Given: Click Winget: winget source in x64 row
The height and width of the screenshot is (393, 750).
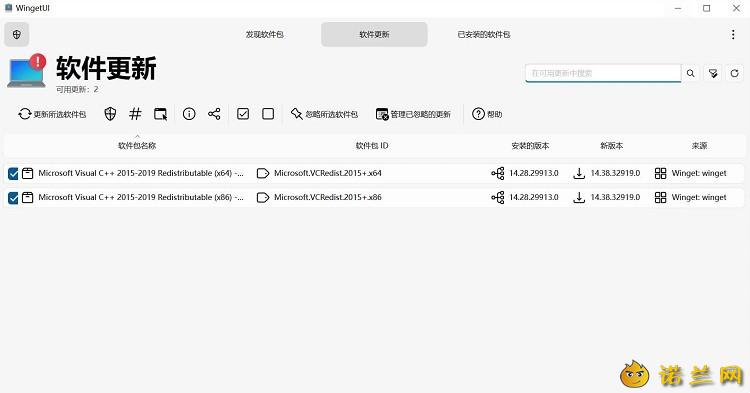Looking at the screenshot, I should [x=699, y=173].
